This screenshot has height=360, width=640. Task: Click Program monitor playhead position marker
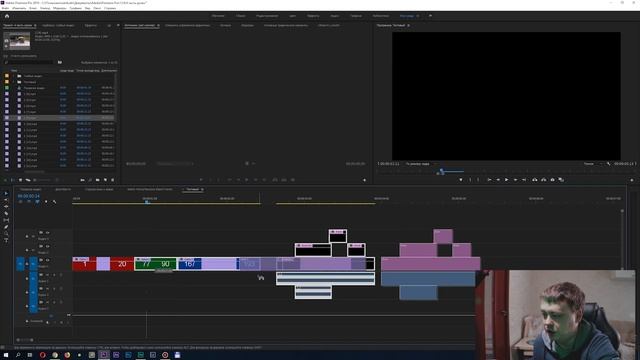coord(441,171)
